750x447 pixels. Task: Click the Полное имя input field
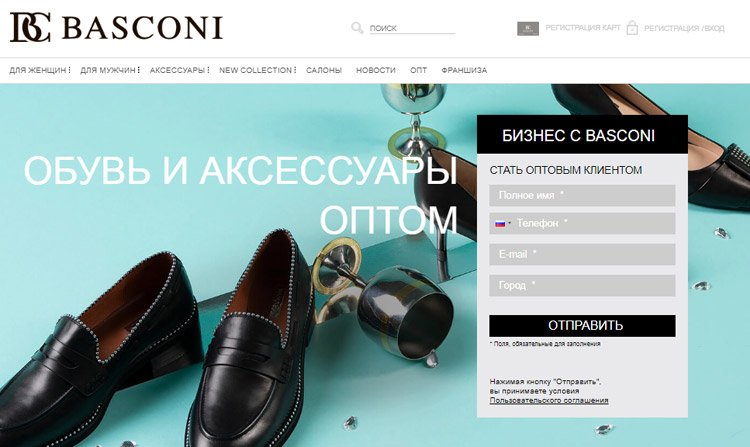pyautogui.click(x=582, y=196)
